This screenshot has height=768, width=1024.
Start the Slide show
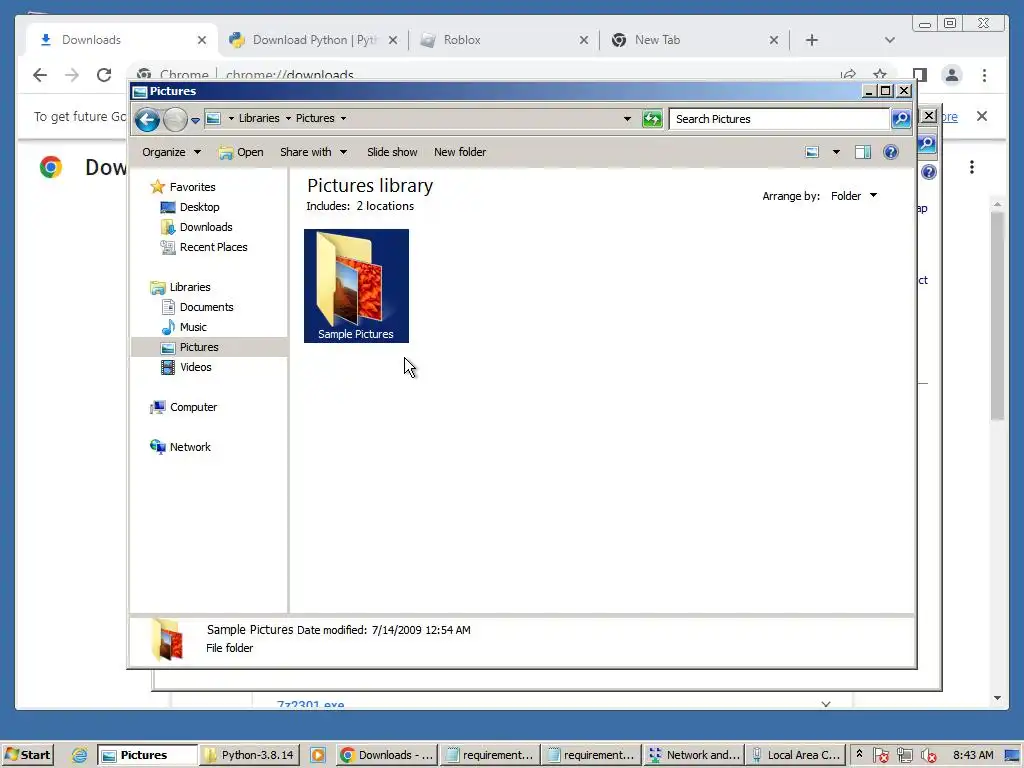(x=392, y=152)
